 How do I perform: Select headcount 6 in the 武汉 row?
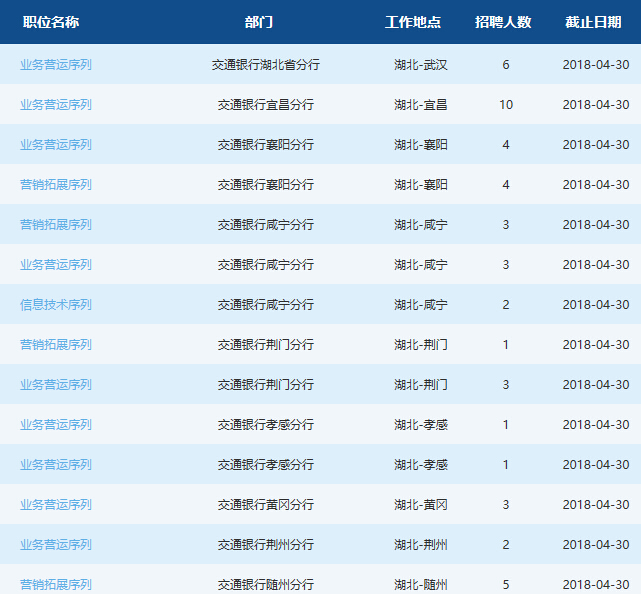(506, 65)
